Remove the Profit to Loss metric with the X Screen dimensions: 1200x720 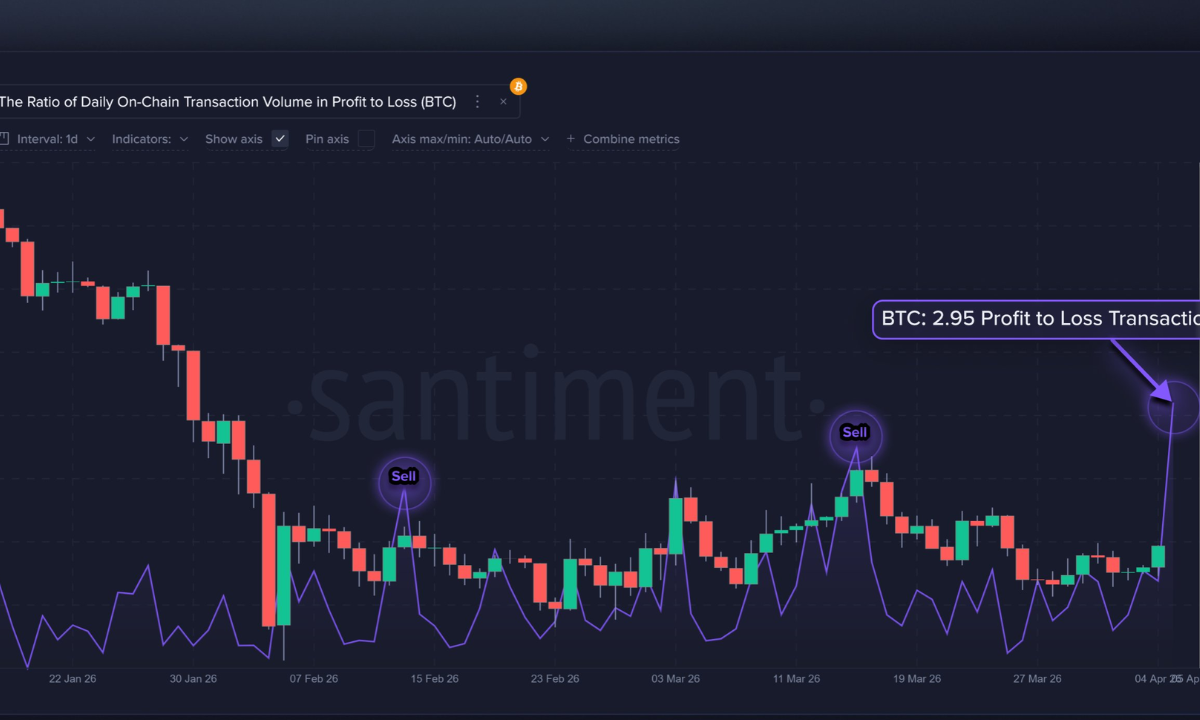pyautogui.click(x=503, y=102)
